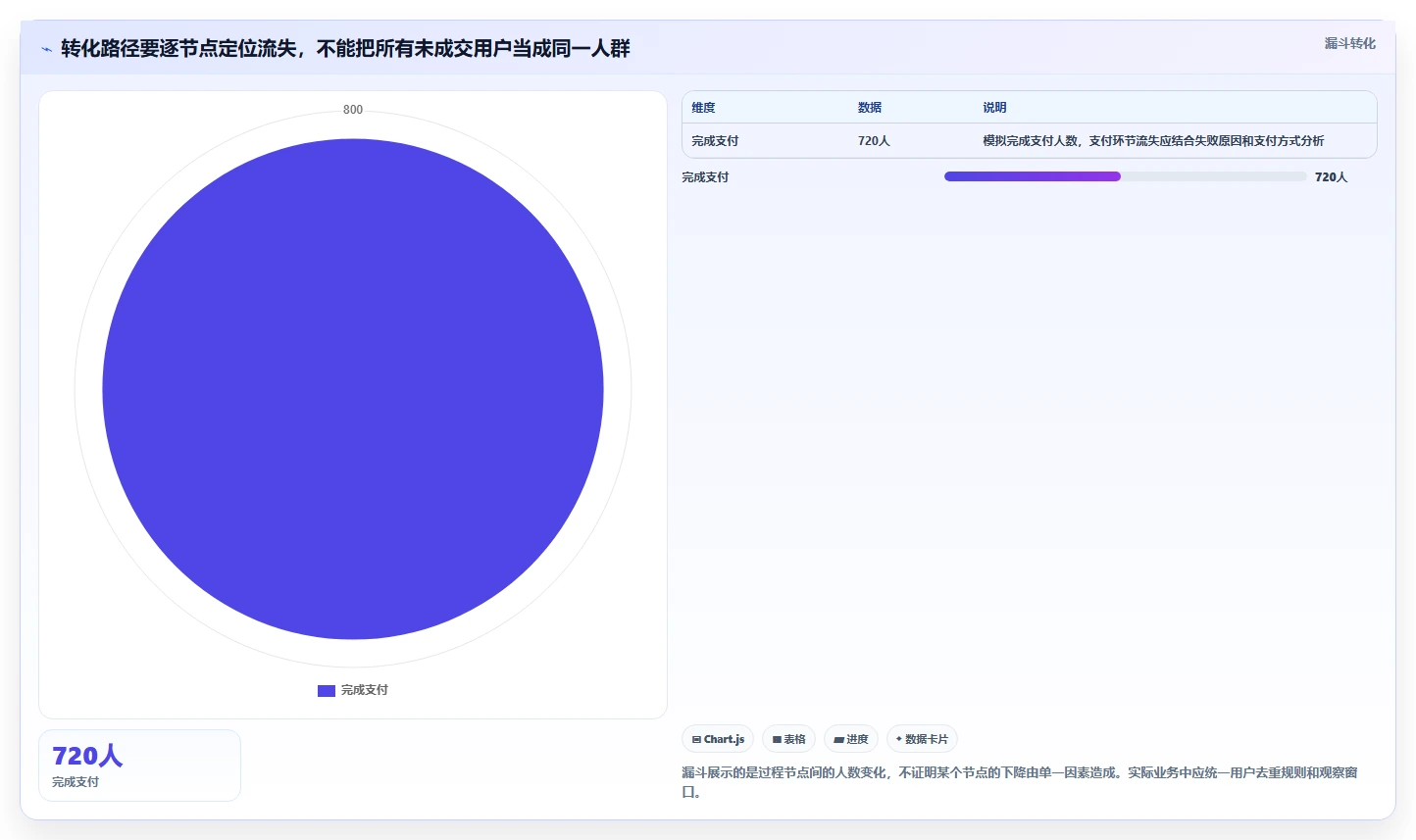
Task: Click the 模拟完成支付人数 description cell
Action: tap(1153, 141)
